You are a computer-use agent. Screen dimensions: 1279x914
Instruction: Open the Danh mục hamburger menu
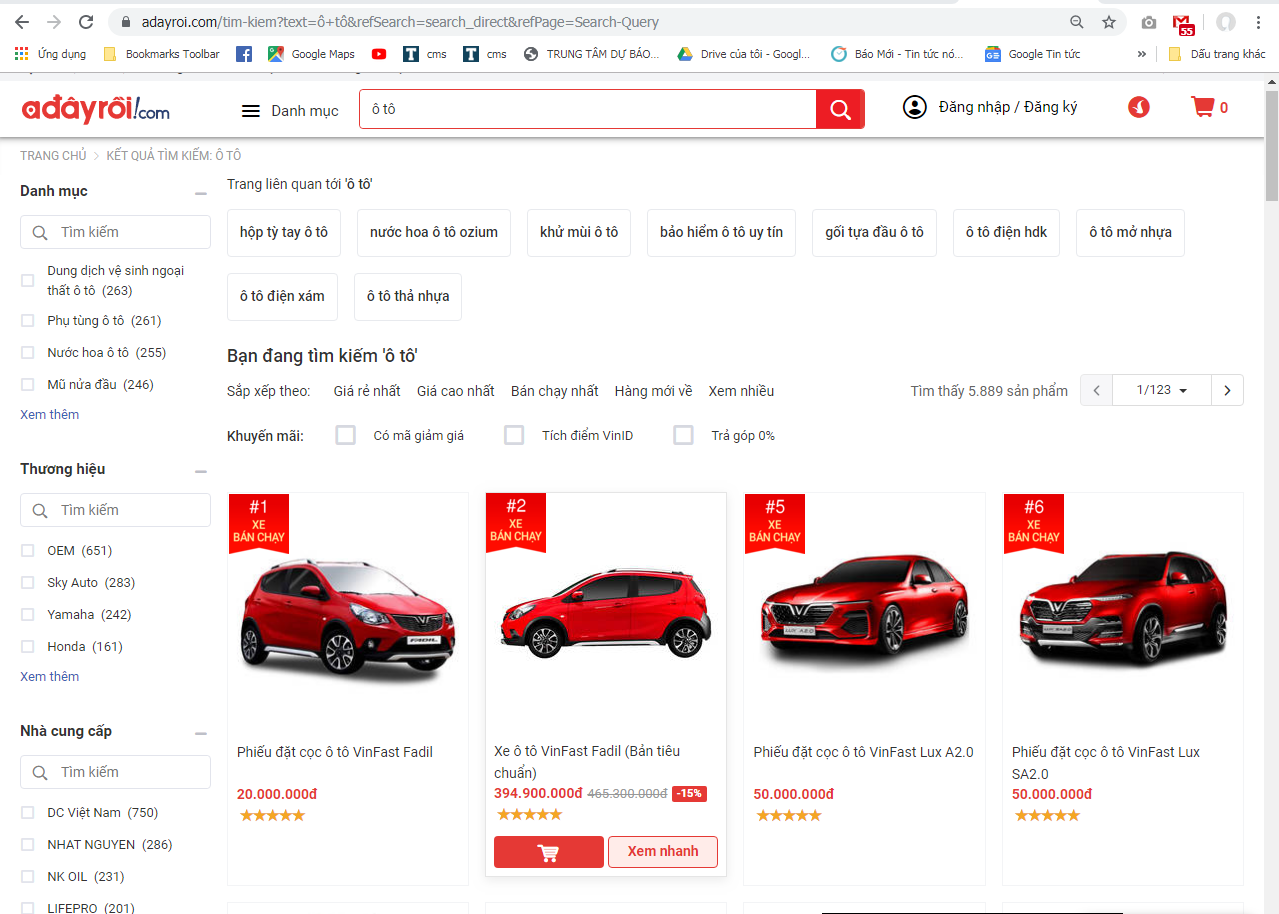tap(251, 111)
